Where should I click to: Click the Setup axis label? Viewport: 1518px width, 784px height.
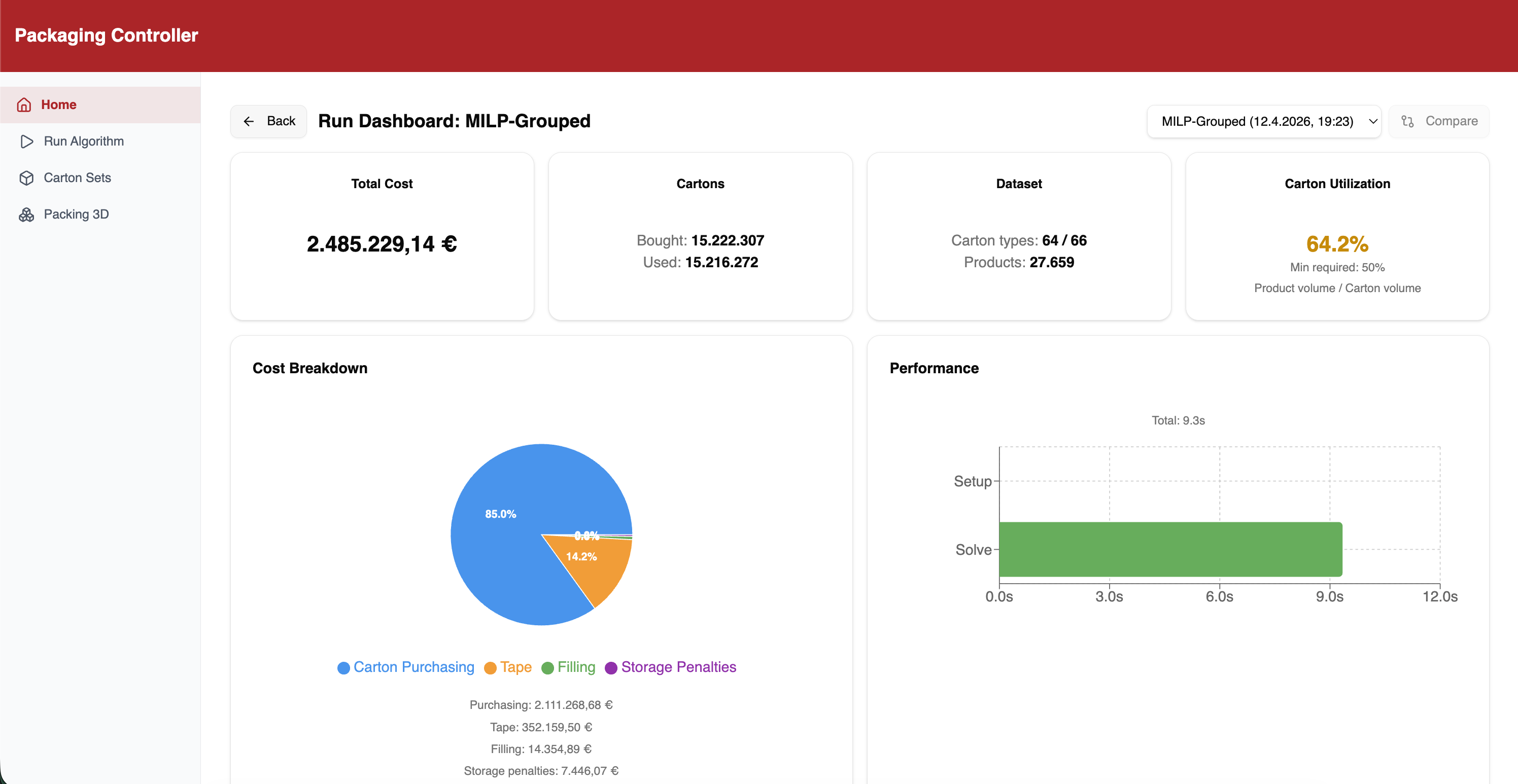(x=972, y=481)
